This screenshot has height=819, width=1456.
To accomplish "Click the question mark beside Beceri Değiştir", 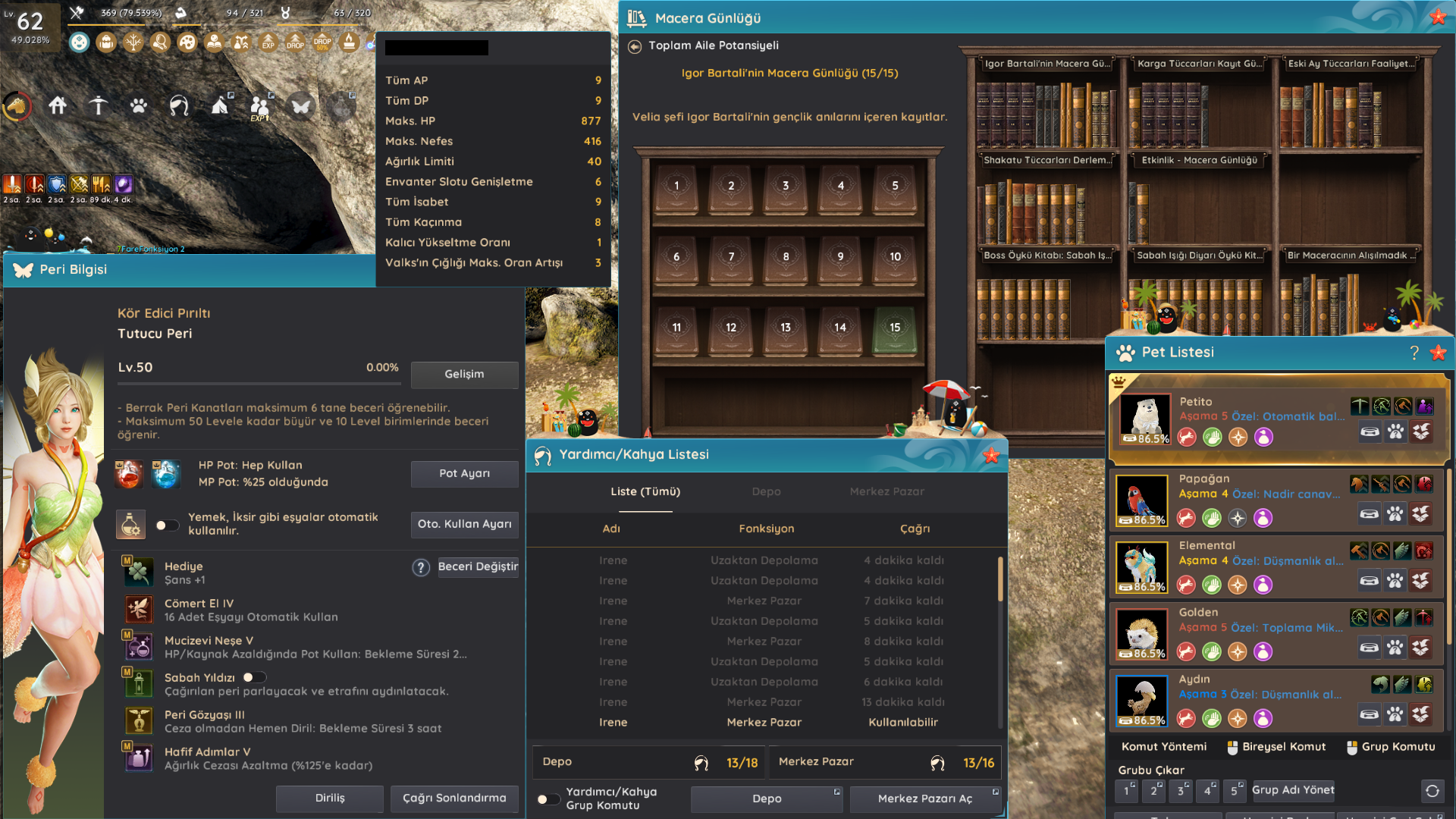I will click(421, 567).
